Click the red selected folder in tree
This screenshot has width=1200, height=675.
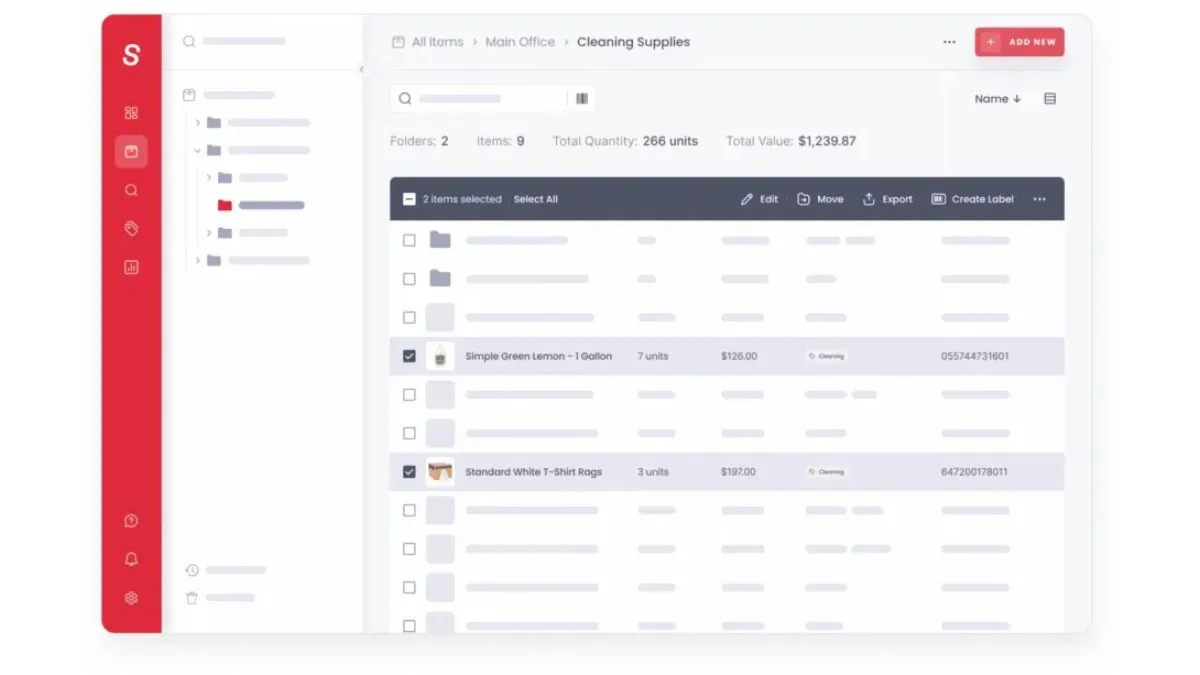click(225, 205)
